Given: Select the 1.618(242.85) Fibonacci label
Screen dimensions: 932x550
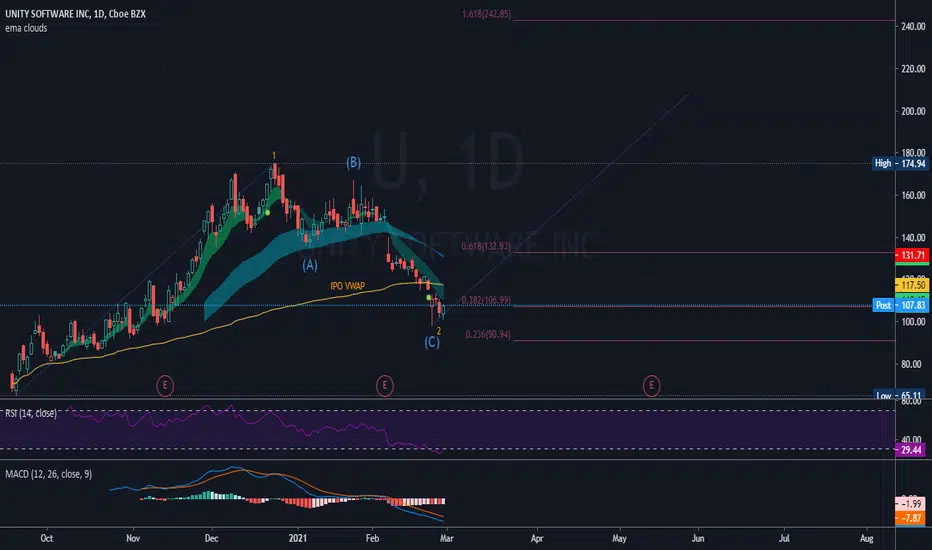Looking at the screenshot, I should [486, 14].
